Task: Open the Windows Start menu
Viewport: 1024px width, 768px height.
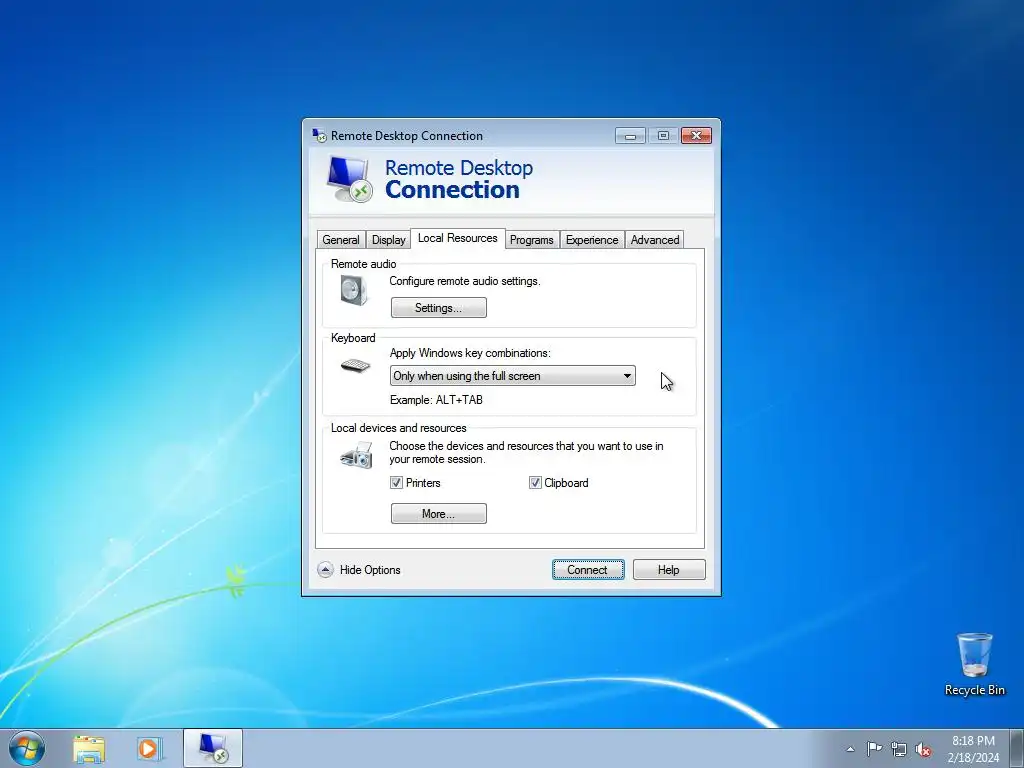Action: tap(27, 748)
